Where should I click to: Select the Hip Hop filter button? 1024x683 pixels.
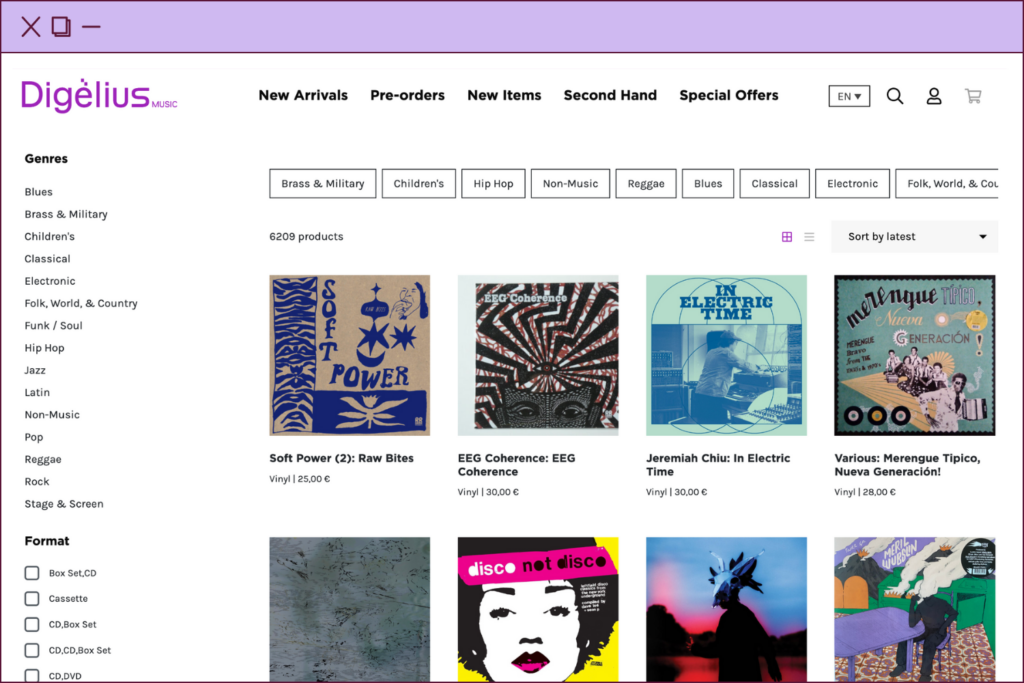pos(493,184)
